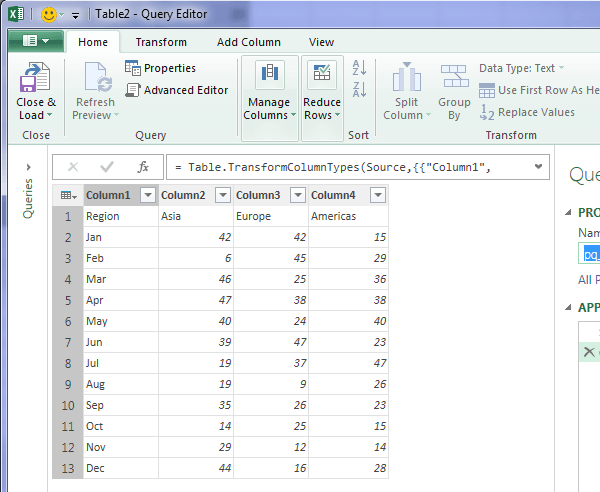Switch to the Home tab
Screen dimensions: 600x492
[93, 42]
